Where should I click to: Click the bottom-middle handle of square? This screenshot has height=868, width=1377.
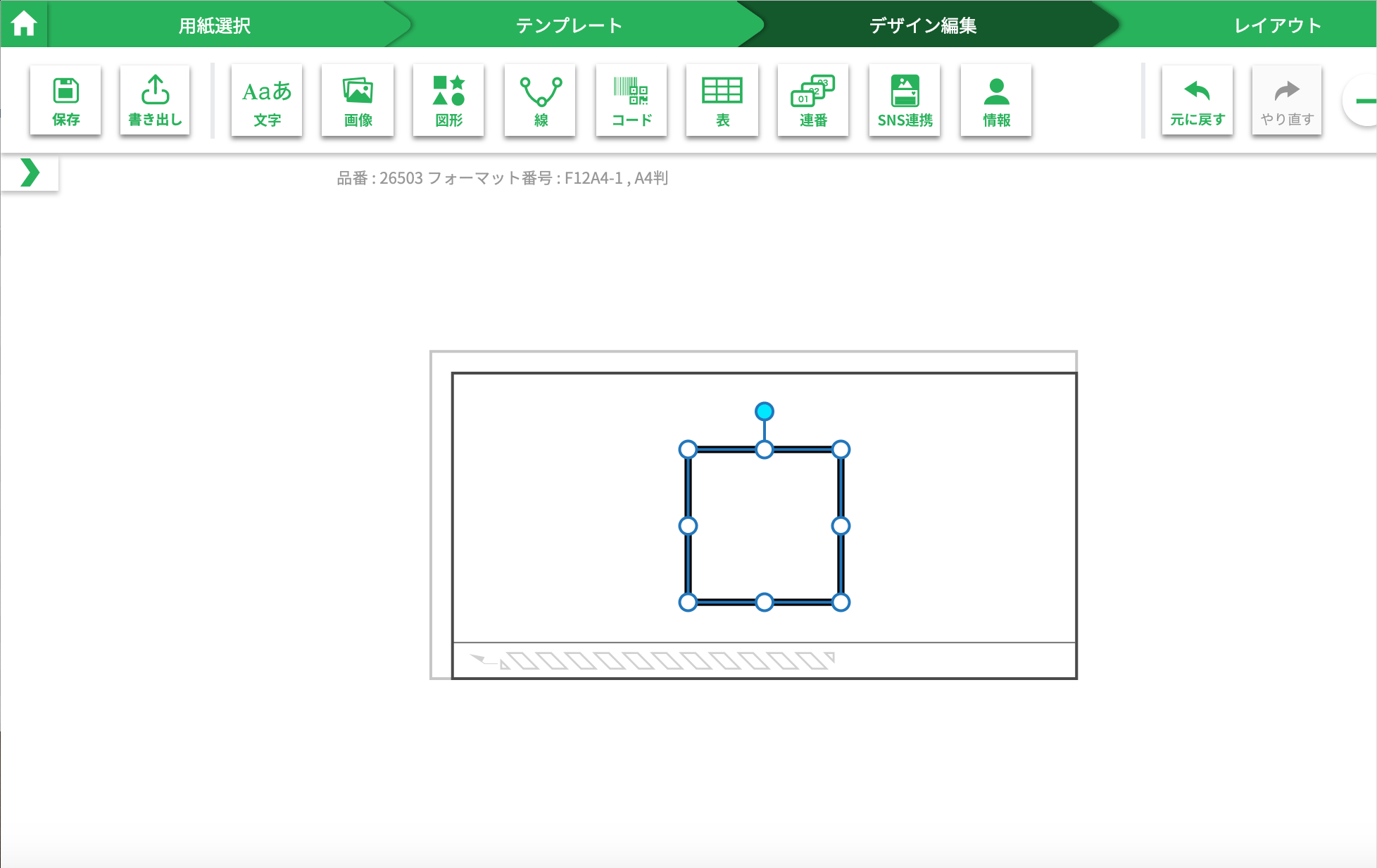click(765, 602)
